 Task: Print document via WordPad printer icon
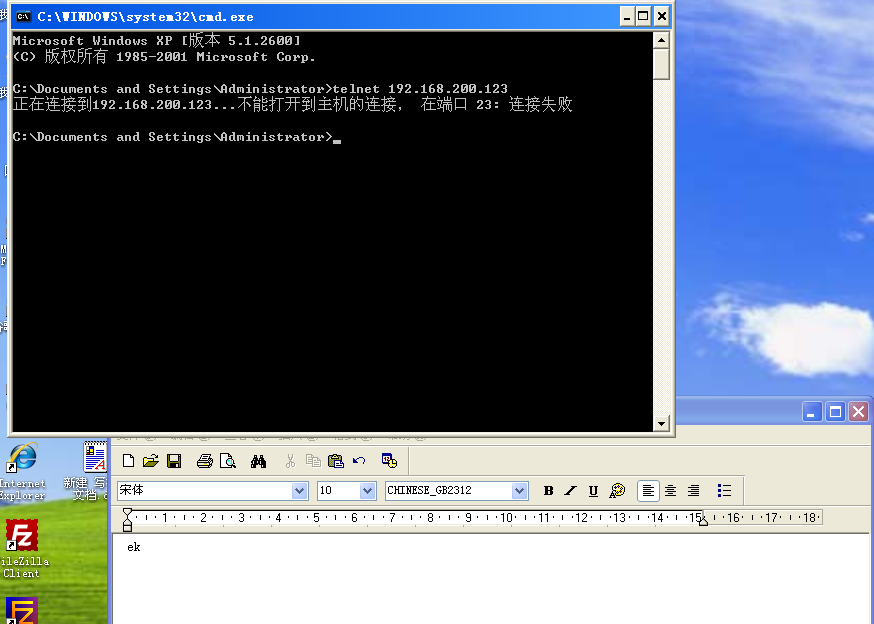tap(205, 461)
